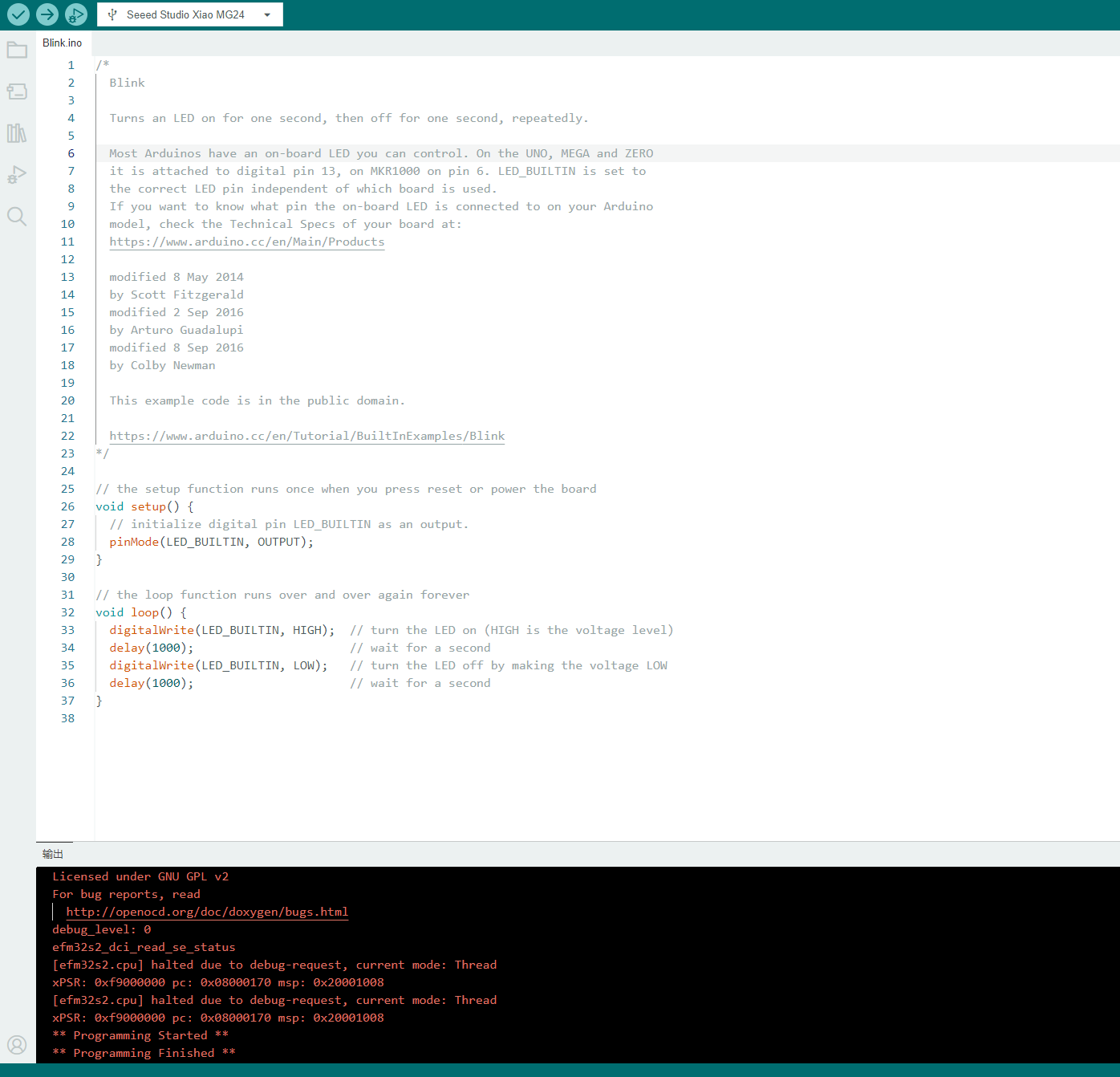
Task: Open the Boards Manager sidebar icon
Action: click(17, 91)
